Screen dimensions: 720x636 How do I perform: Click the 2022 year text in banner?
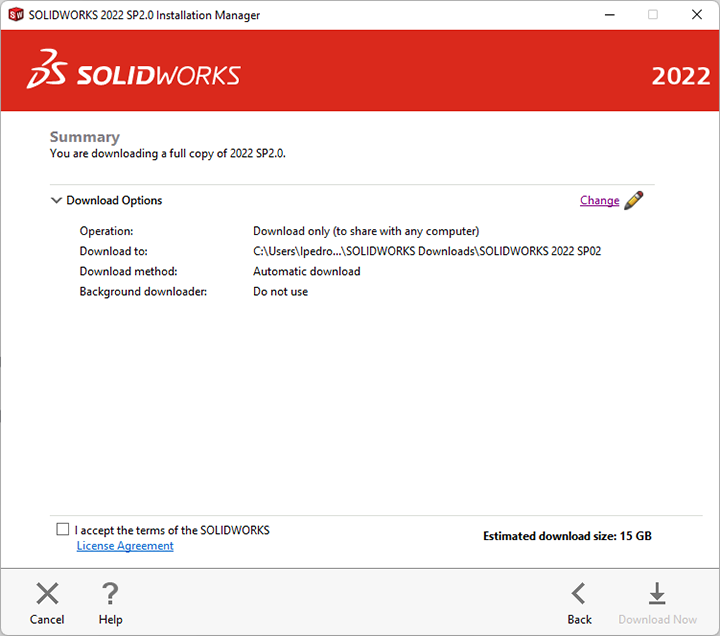coord(681,76)
